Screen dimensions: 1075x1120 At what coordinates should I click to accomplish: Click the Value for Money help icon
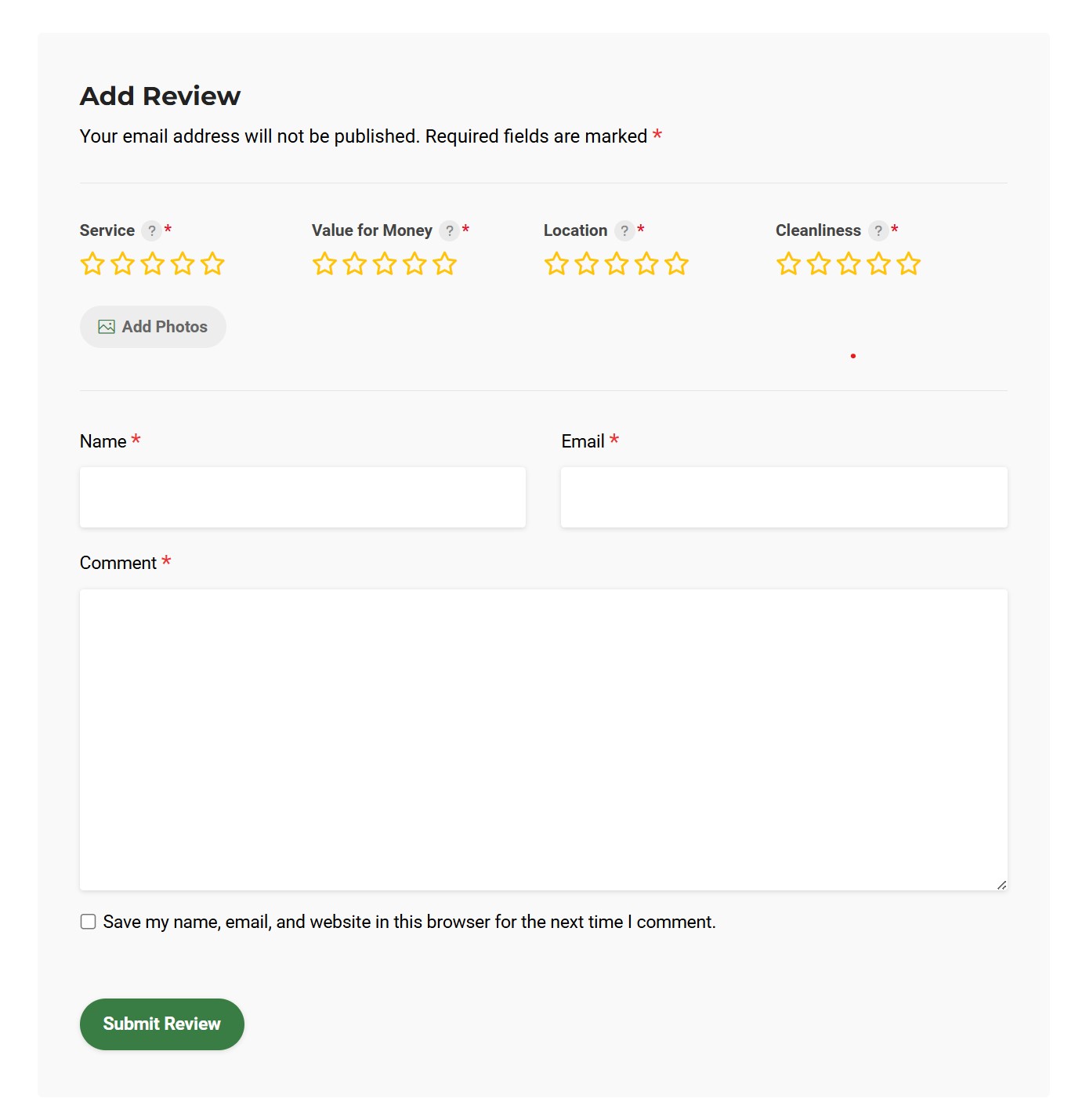point(450,230)
